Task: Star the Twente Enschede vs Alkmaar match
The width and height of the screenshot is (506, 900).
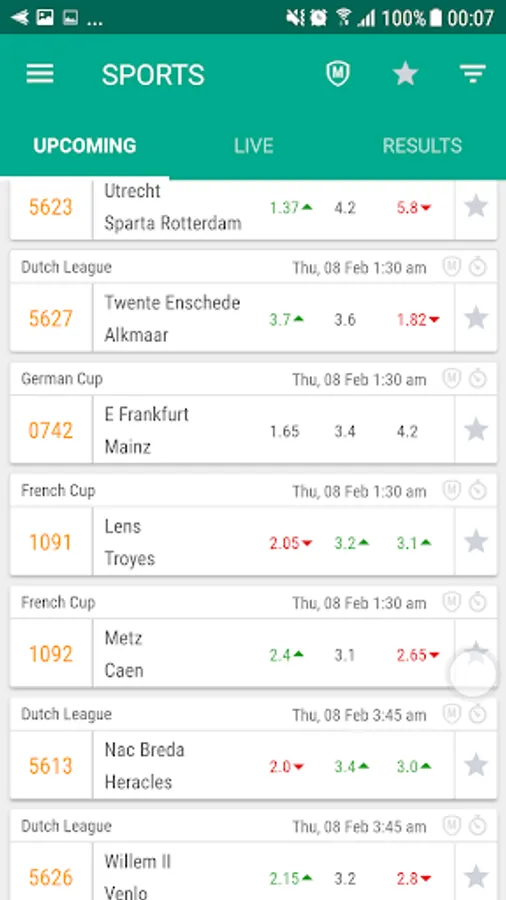Action: tap(476, 317)
